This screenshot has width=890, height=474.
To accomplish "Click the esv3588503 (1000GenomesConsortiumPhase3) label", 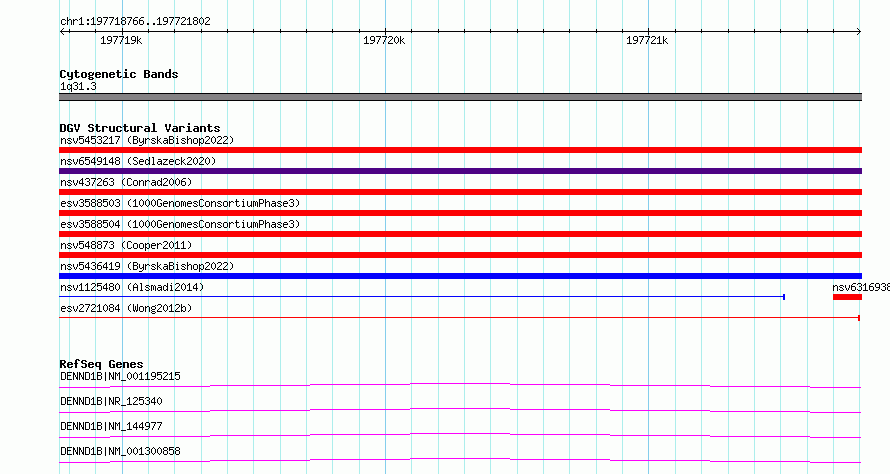I will coord(180,203).
